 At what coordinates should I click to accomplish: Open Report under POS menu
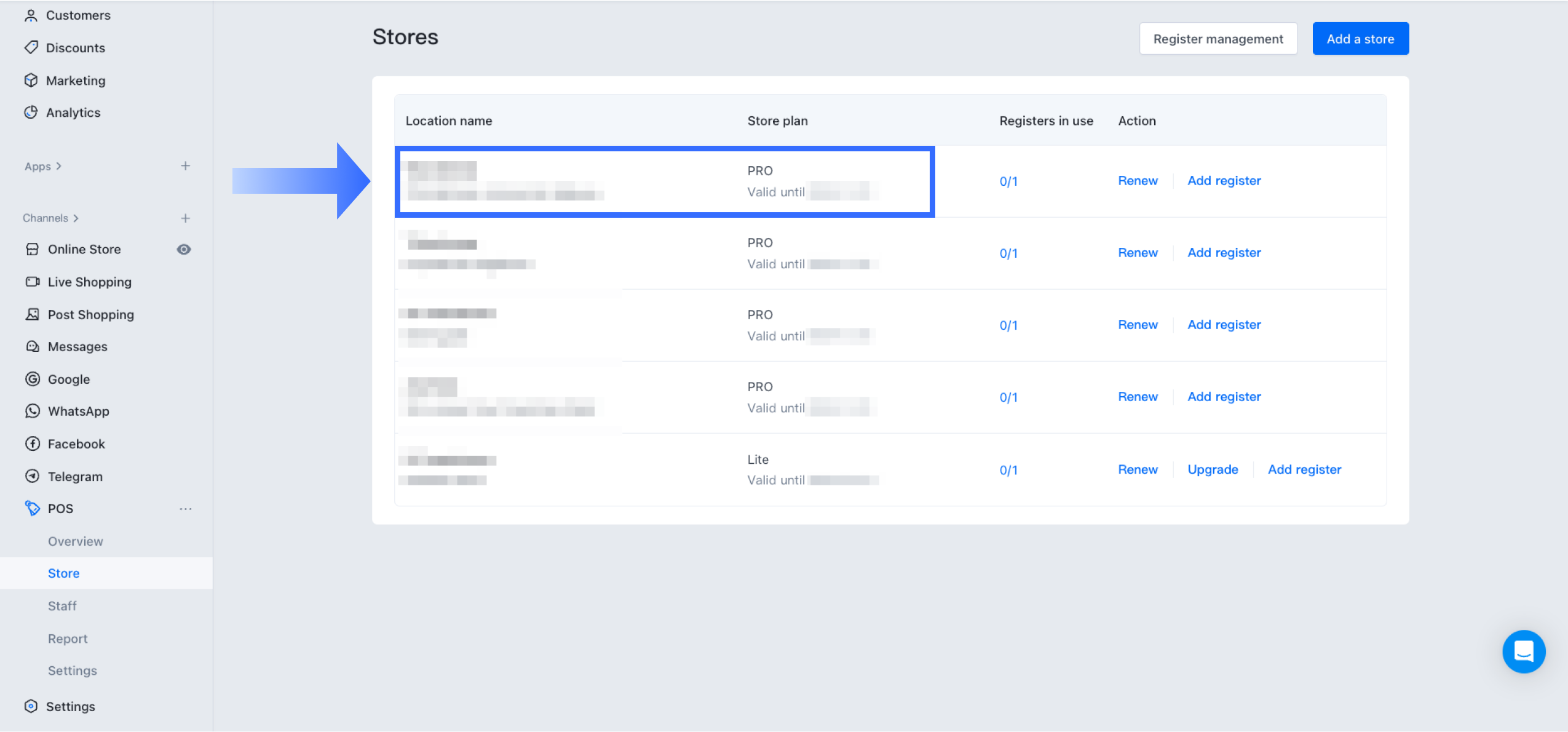68,639
